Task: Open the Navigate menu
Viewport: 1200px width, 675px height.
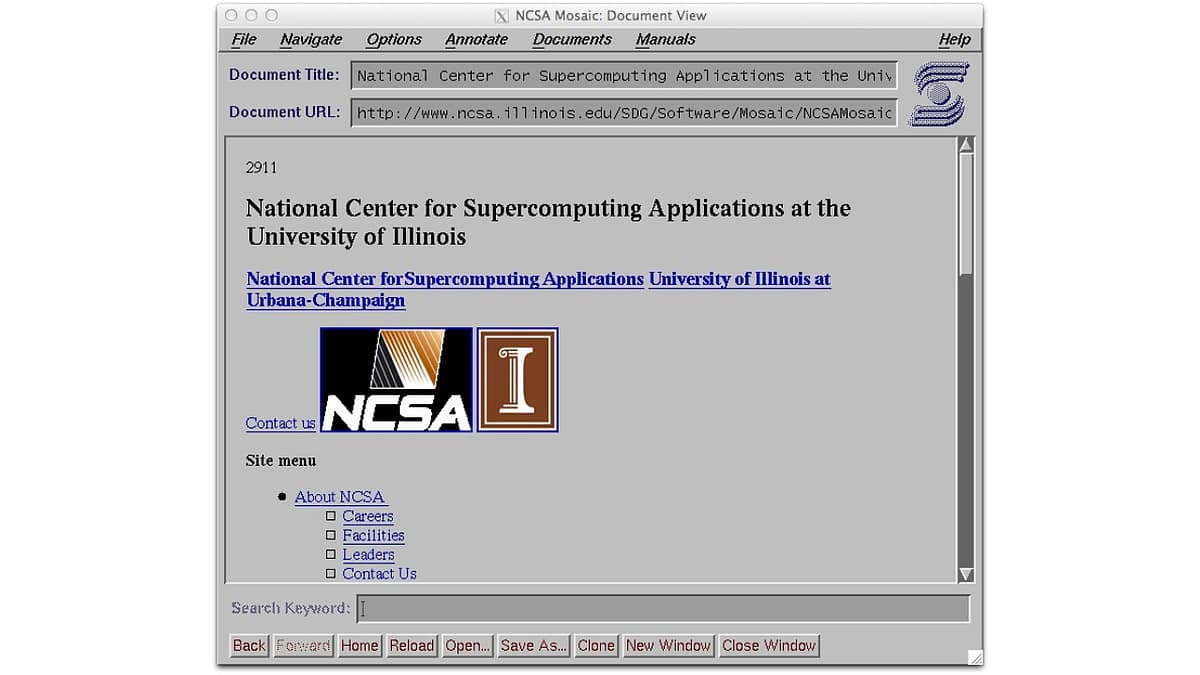Action: (311, 39)
